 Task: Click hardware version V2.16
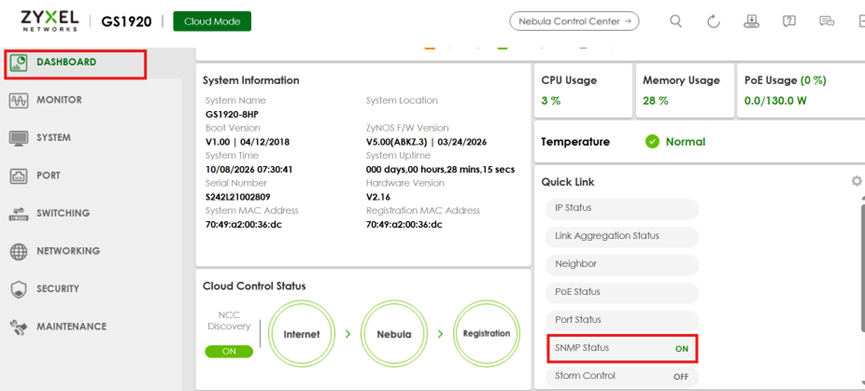tap(378, 197)
